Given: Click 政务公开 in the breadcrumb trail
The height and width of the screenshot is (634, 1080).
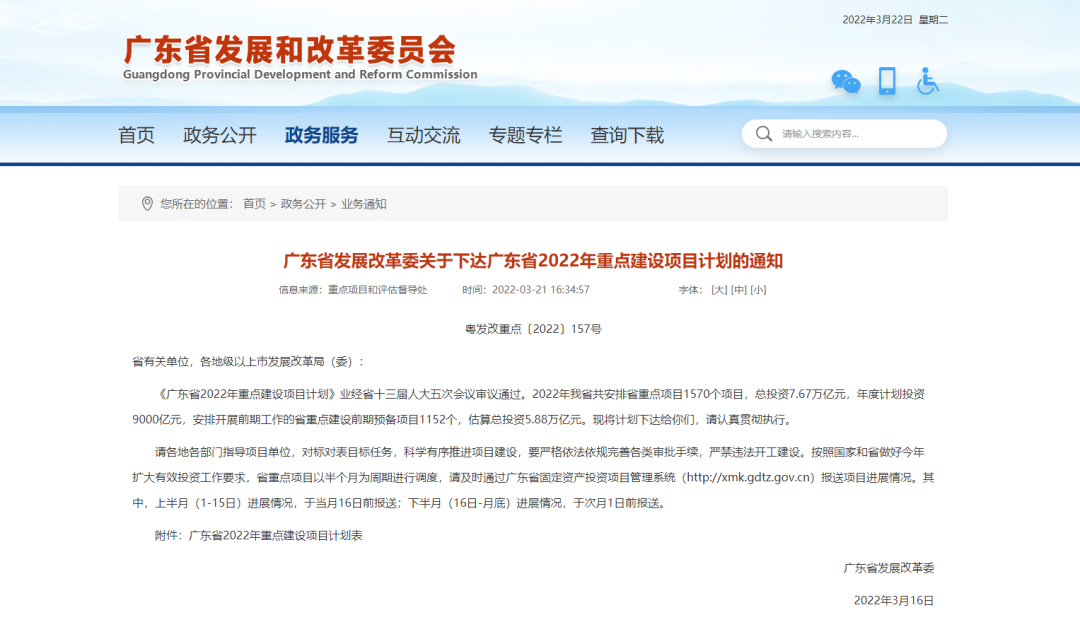Looking at the screenshot, I should coord(303,204).
